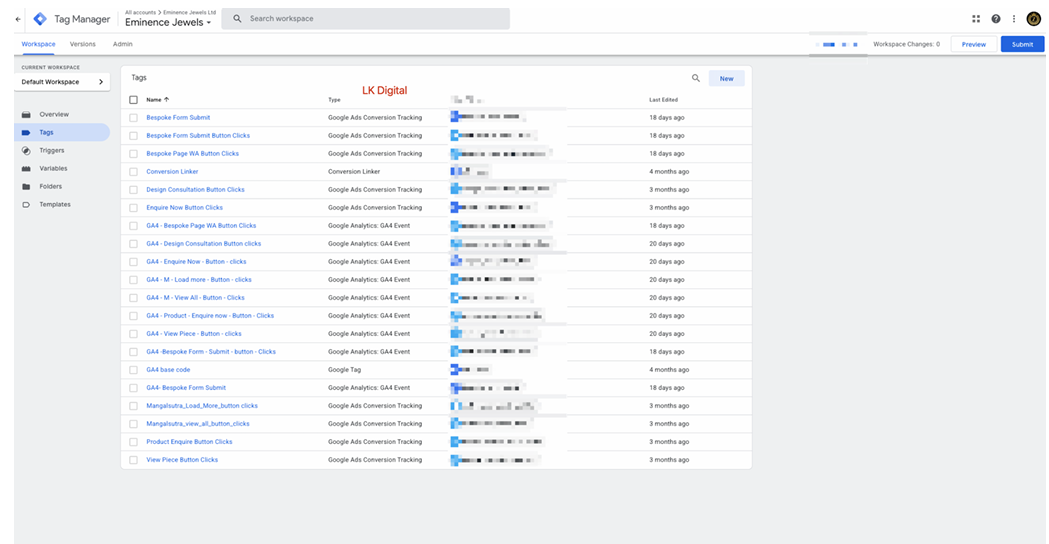Click the Search workspace input field
This screenshot has height=544, width=1049.
tap(365, 19)
